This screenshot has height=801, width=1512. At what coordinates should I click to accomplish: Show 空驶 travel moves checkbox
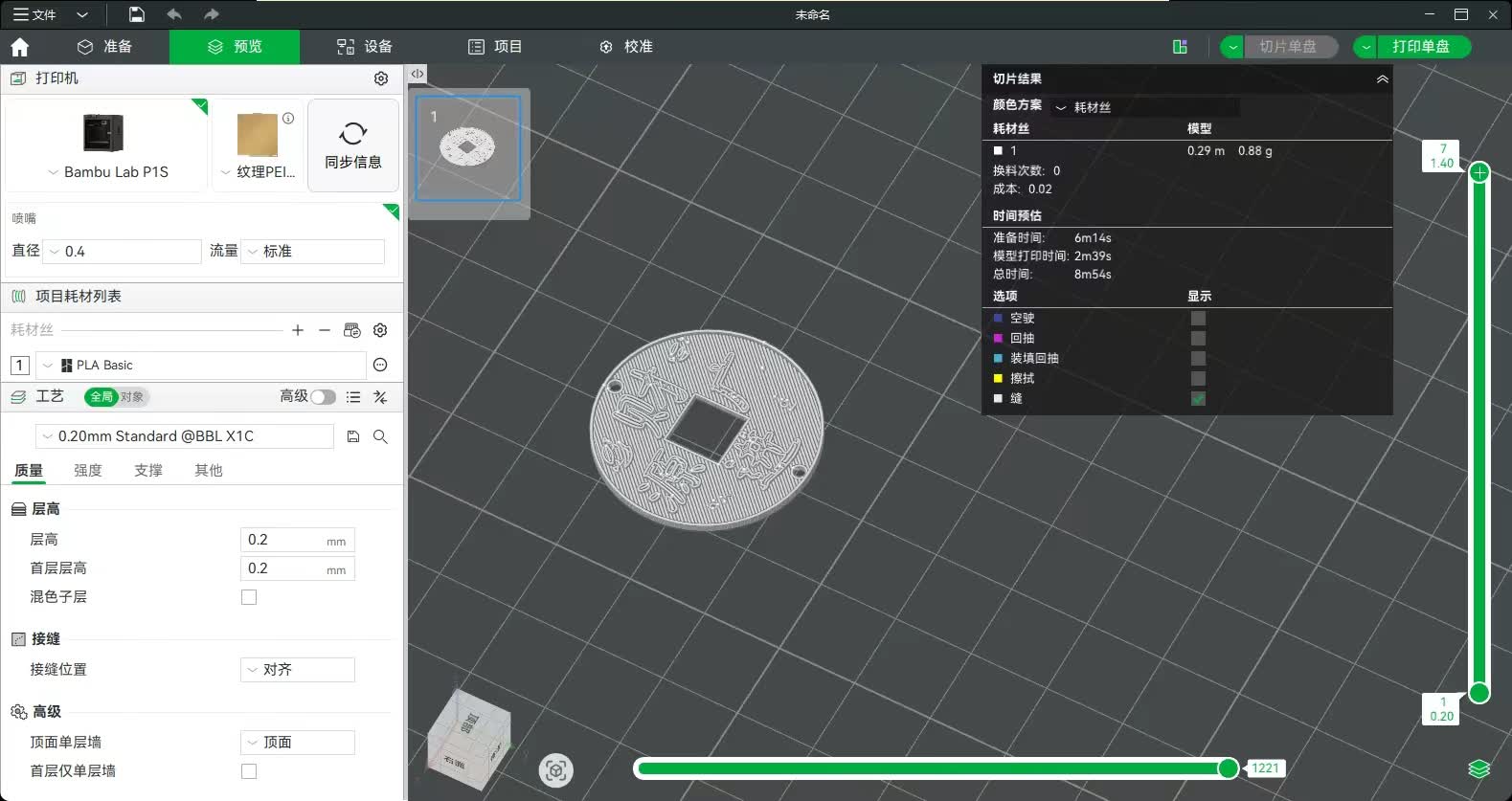pos(1198,319)
